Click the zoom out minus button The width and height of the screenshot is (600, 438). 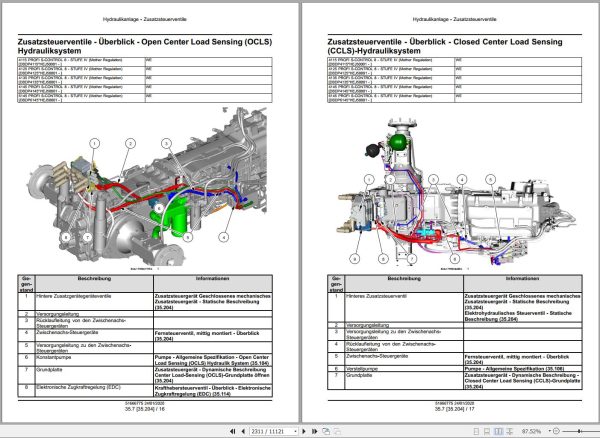click(556, 431)
